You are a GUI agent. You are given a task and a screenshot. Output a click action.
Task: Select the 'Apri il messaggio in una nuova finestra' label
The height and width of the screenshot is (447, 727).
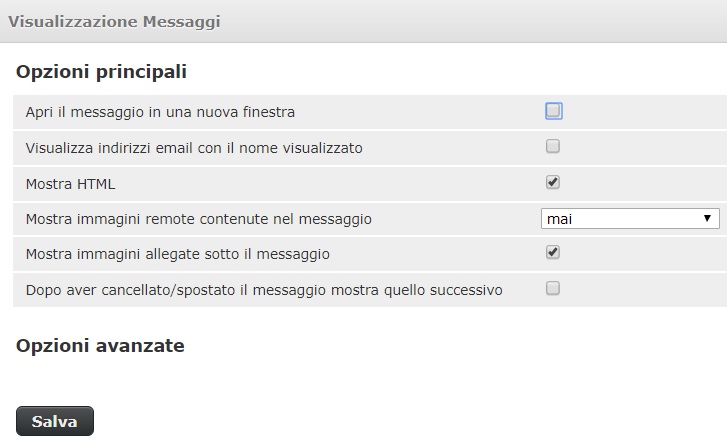tap(160, 112)
